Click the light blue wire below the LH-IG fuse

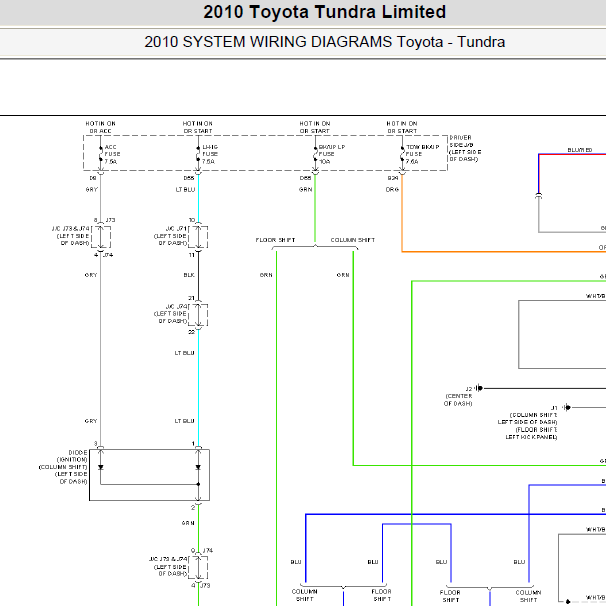point(198,197)
